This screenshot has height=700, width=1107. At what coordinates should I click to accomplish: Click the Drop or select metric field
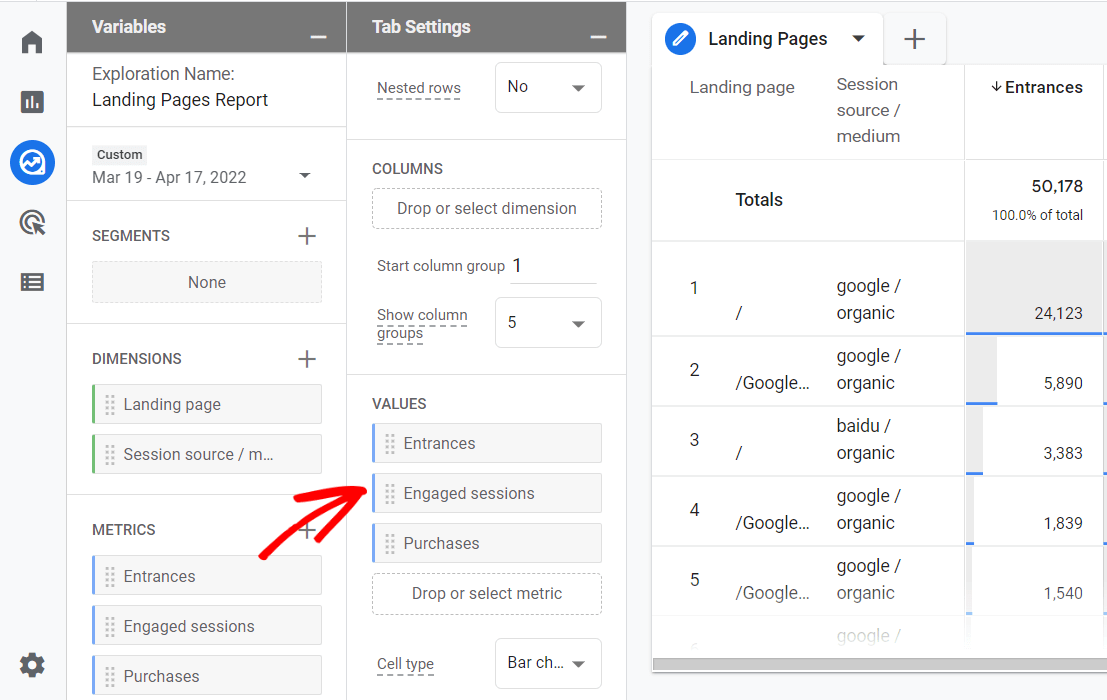coord(486,594)
